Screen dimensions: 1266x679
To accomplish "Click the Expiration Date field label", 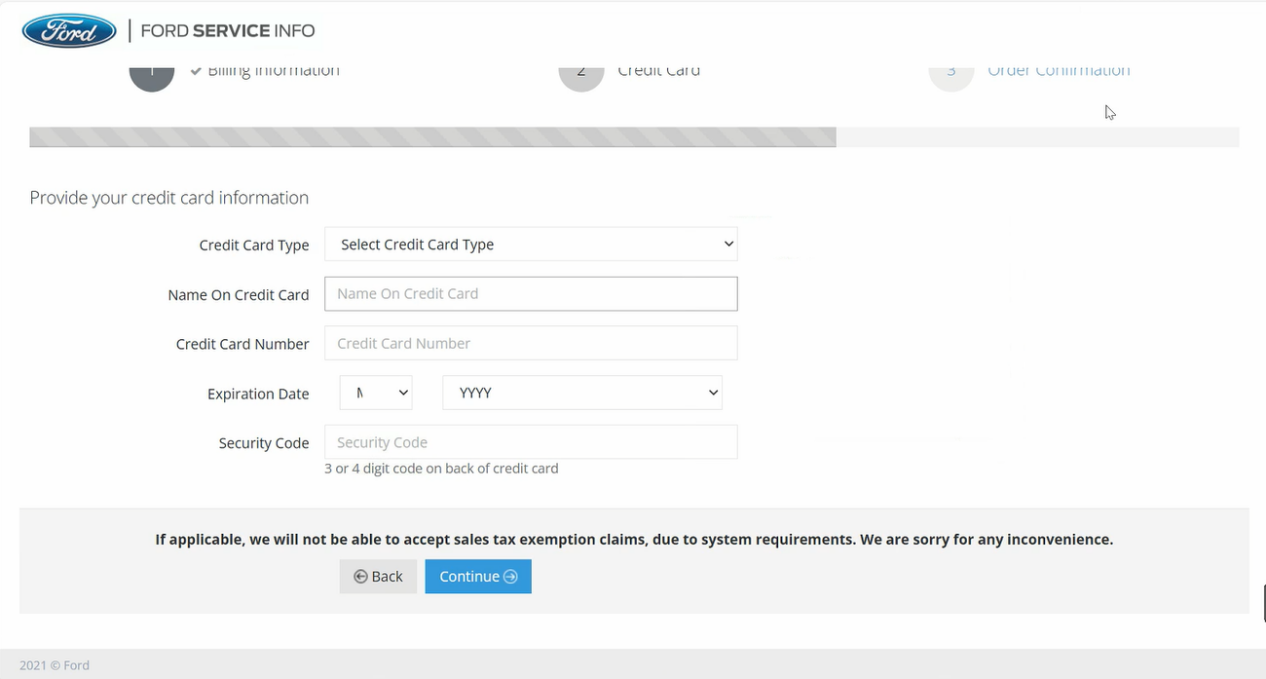I will (258, 394).
